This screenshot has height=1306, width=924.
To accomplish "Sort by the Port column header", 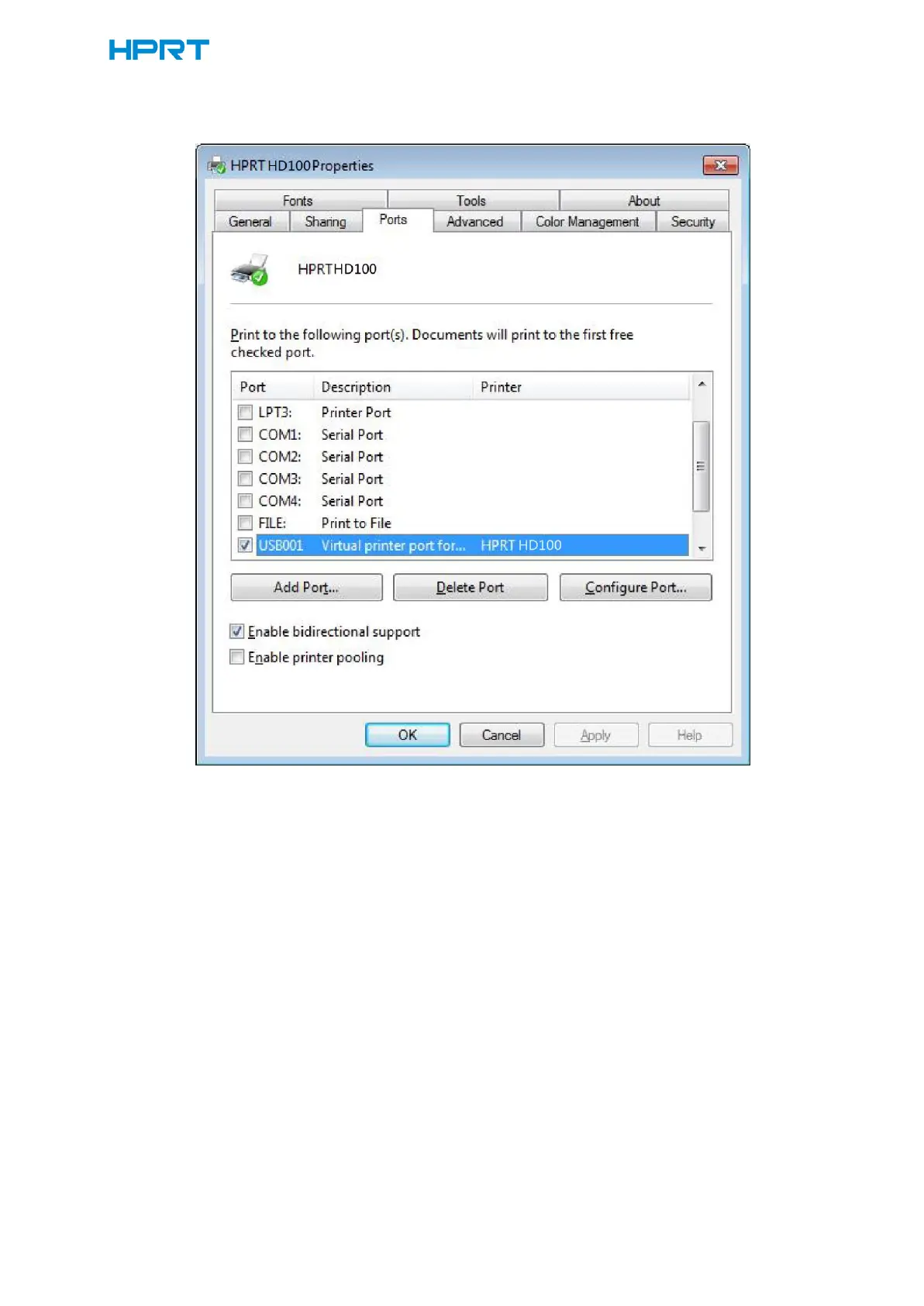I will point(273,386).
